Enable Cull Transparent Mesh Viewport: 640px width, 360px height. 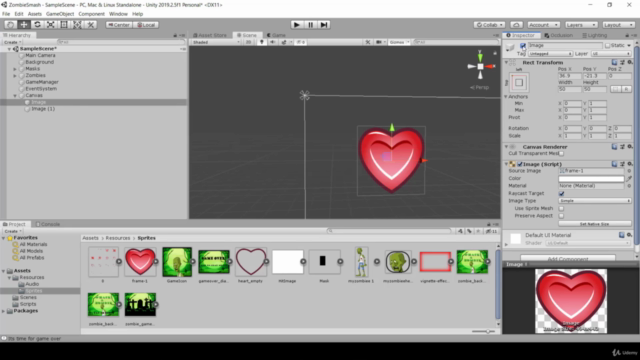tap(562, 153)
